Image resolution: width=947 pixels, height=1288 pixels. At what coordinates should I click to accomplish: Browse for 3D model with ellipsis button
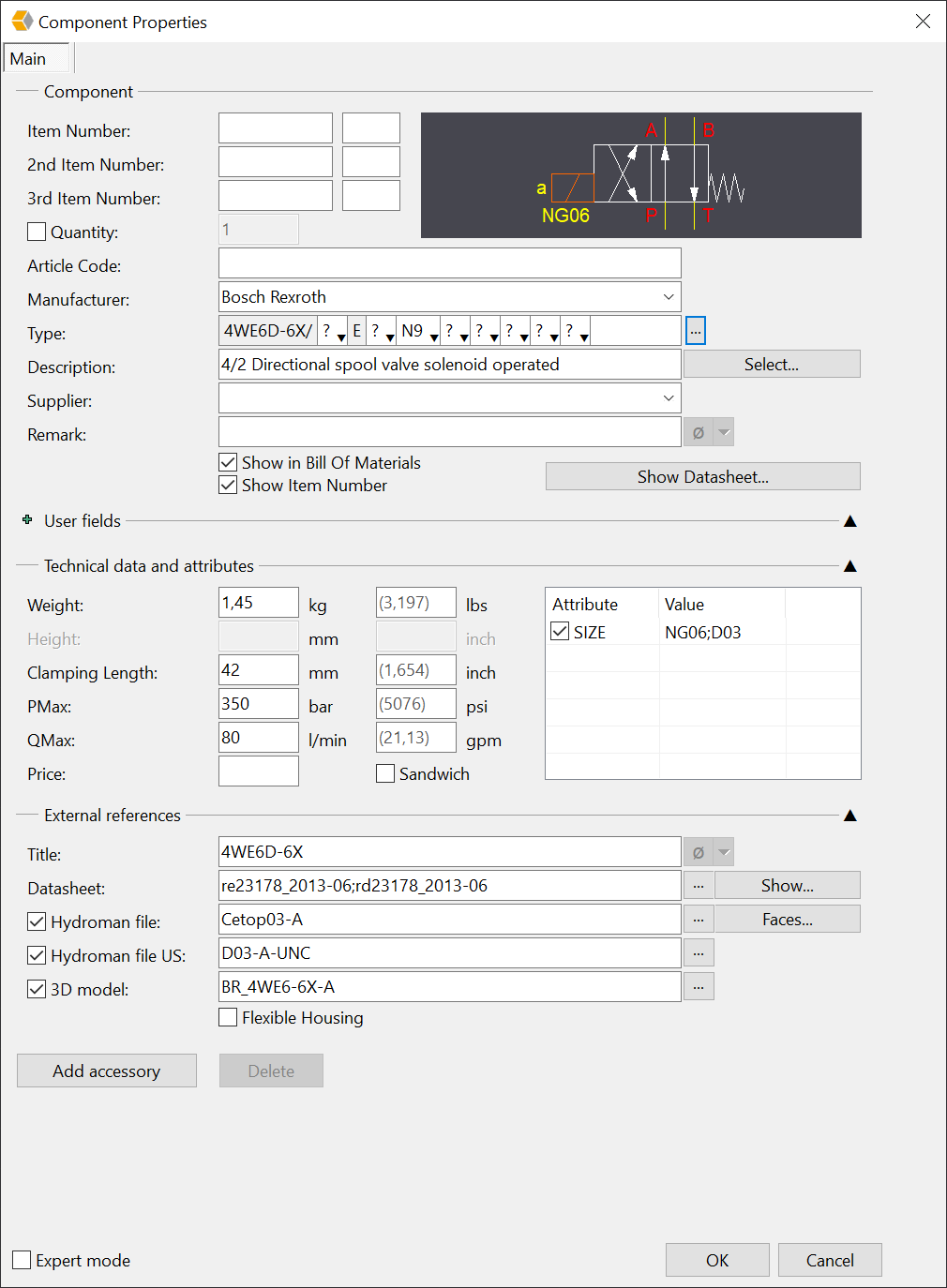[x=698, y=986]
